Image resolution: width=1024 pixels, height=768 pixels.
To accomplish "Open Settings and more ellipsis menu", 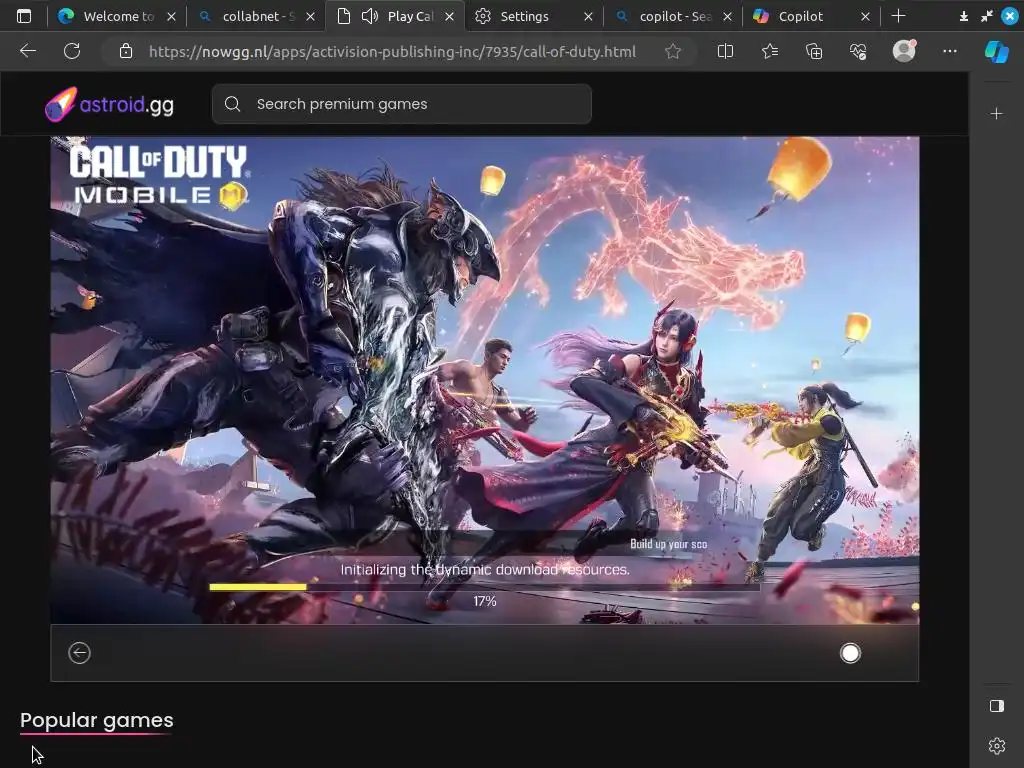I will click(950, 51).
